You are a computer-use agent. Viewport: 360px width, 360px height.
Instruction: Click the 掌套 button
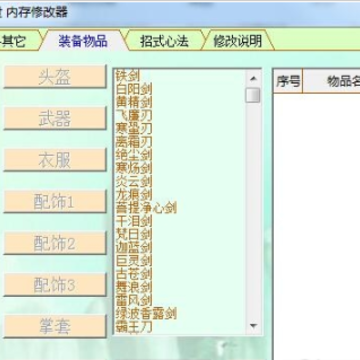pyautogui.click(x=55, y=326)
